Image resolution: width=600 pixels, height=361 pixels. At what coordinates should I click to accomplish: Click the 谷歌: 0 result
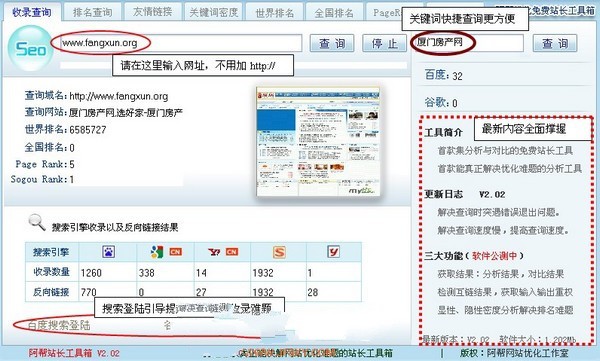point(441,103)
